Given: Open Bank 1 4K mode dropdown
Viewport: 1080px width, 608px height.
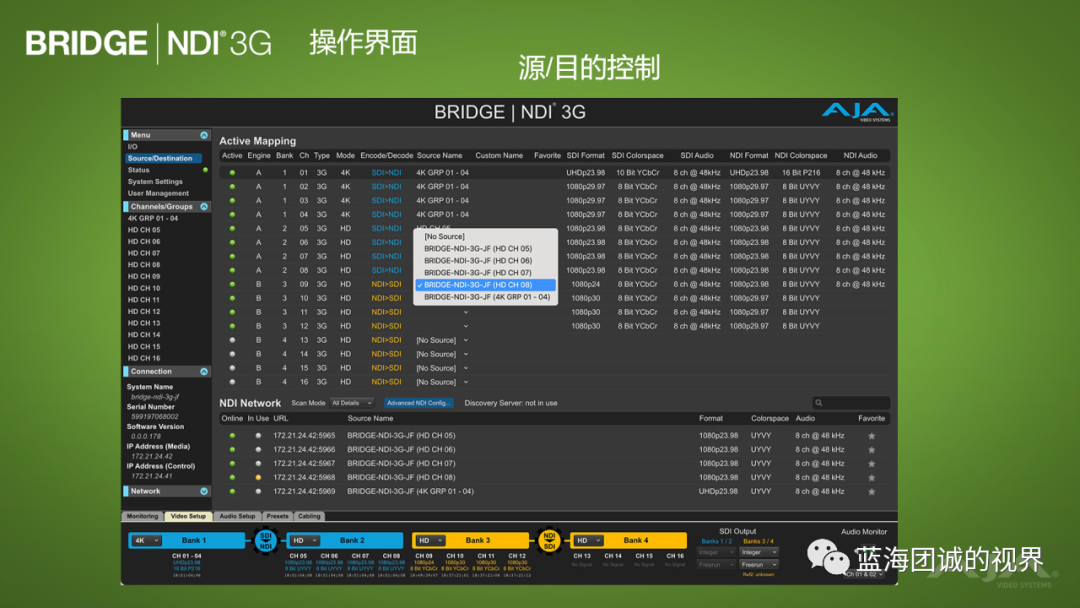Looking at the screenshot, I should (147, 541).
